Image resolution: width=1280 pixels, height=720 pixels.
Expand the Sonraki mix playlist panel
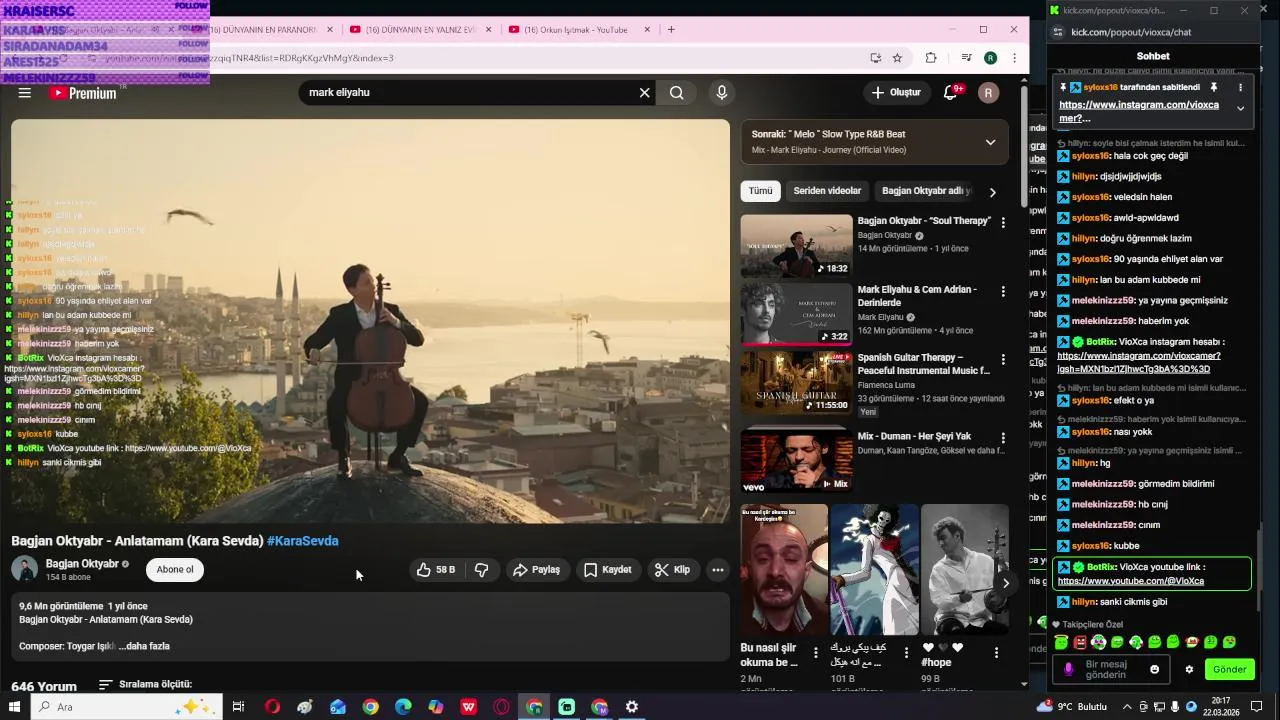coord(990,142)
